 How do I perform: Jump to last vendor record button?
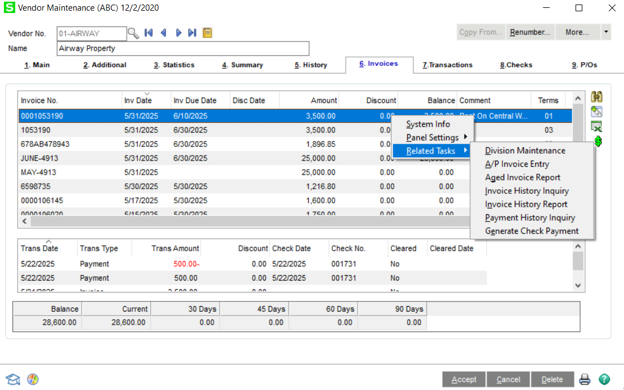192,33
